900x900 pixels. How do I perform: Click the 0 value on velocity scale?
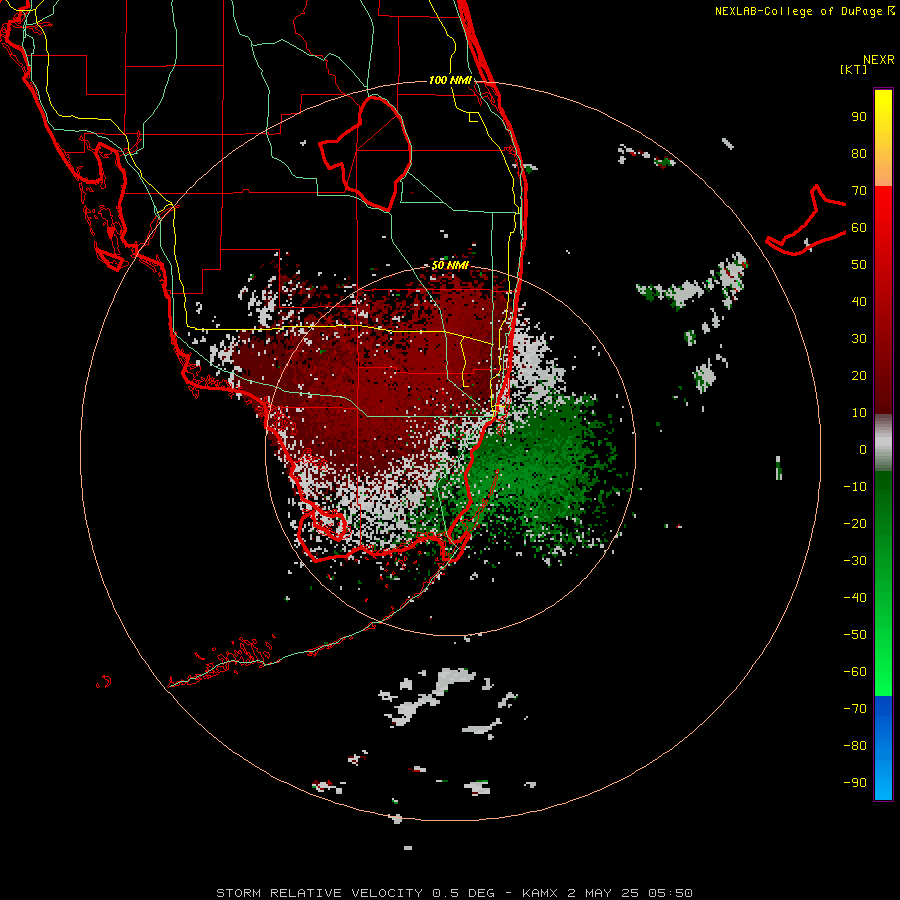tap(863, 450)
